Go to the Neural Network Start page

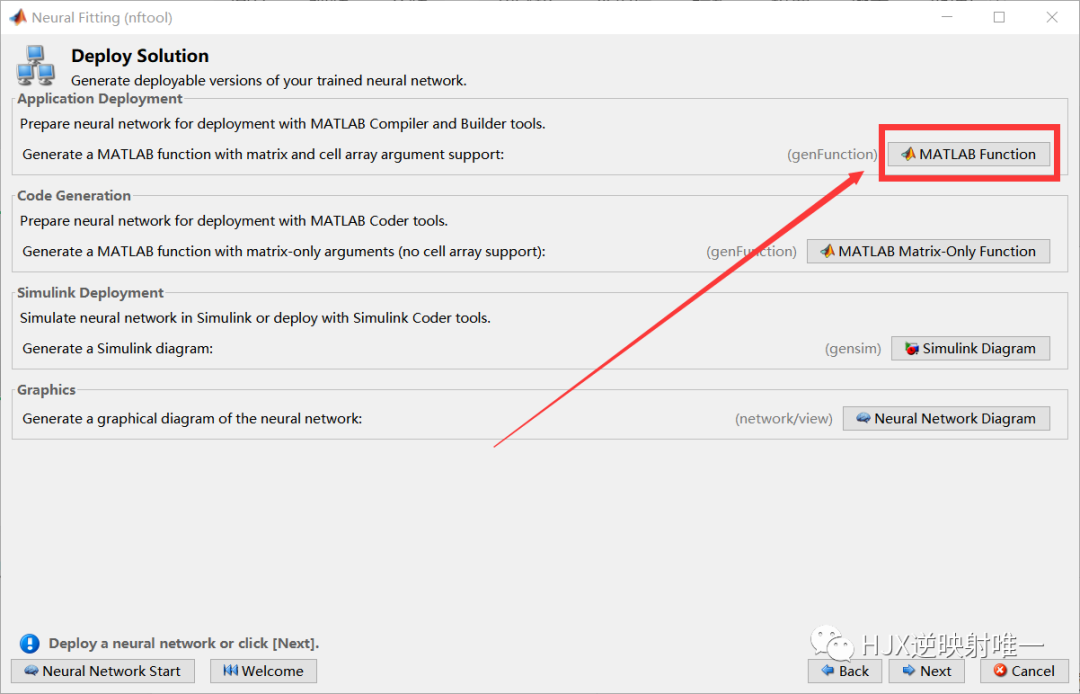point(103,671)
